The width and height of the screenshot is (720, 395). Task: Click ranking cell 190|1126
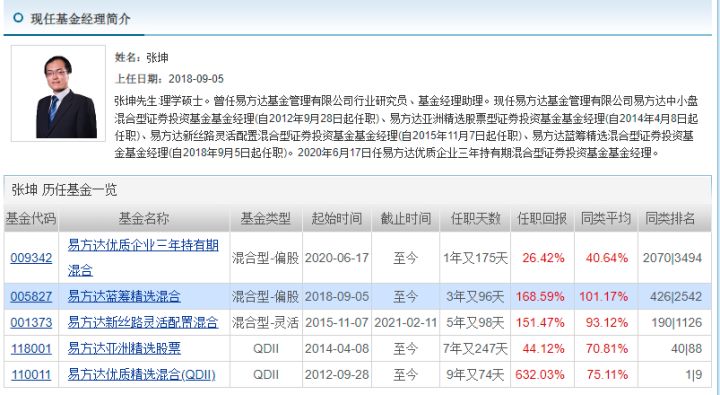(x=676, y=323)
